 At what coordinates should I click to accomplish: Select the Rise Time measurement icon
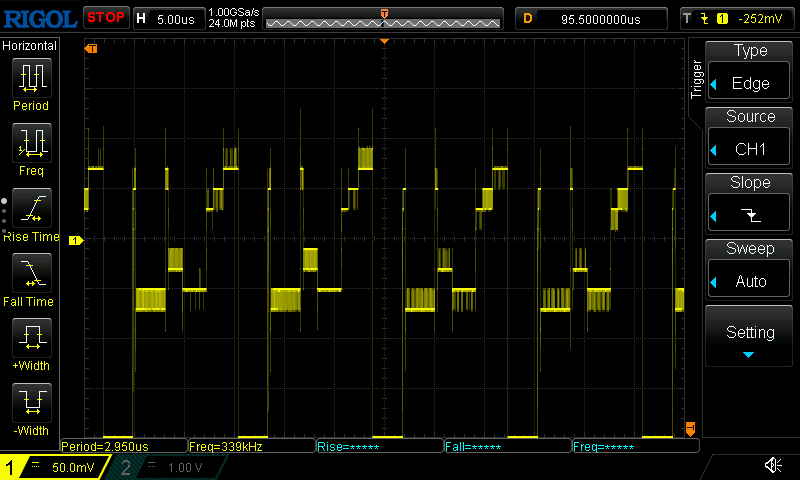coord(31,213)
